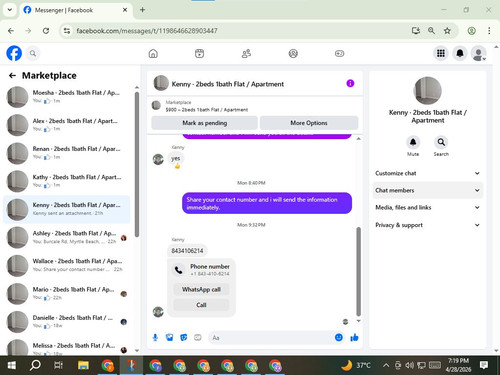
Task: Expand Customize chat section
Action: 428,173
